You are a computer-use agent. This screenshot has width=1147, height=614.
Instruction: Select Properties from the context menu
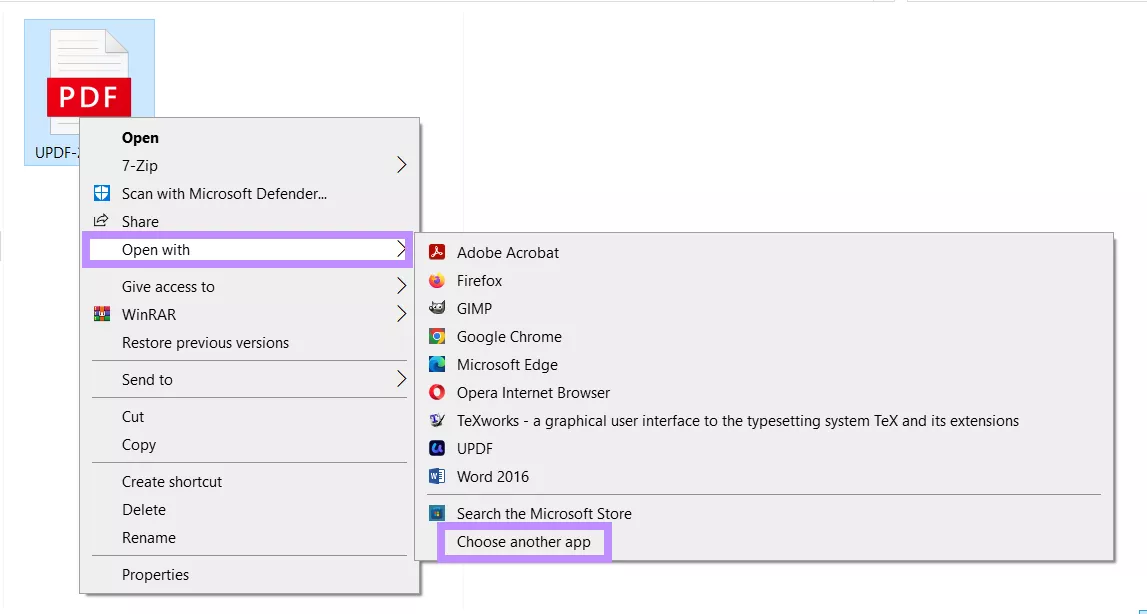tap(155, 574)
